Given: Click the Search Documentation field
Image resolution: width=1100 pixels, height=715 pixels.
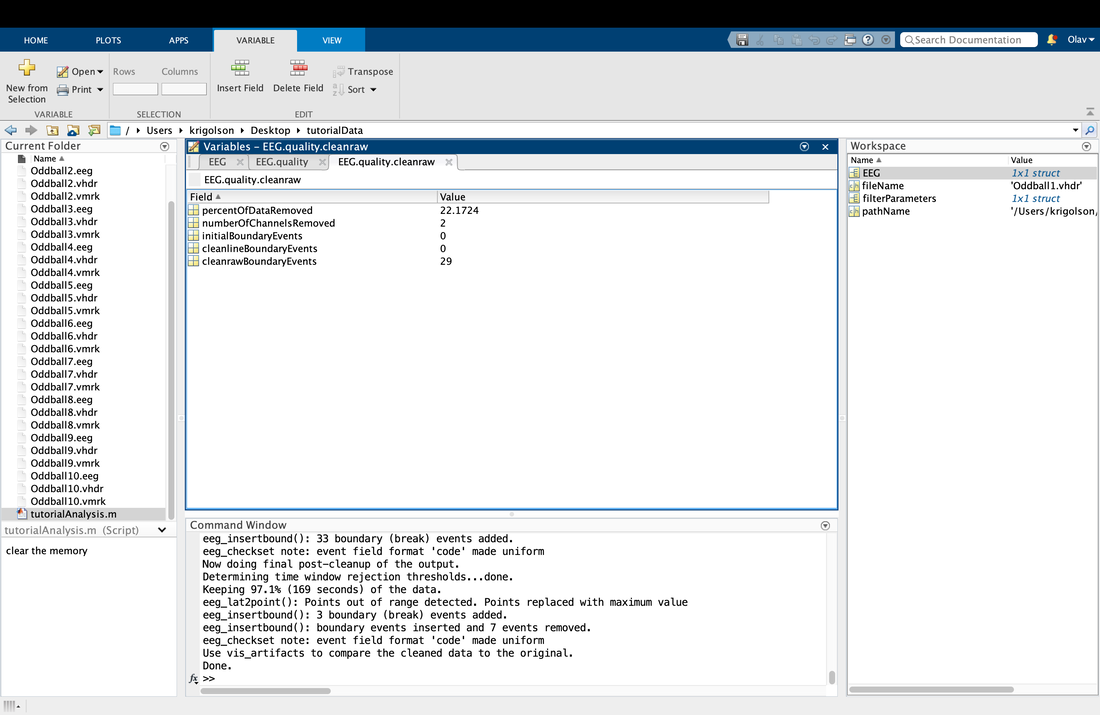Looking at the screenshot, I should [x=969, y=40].
